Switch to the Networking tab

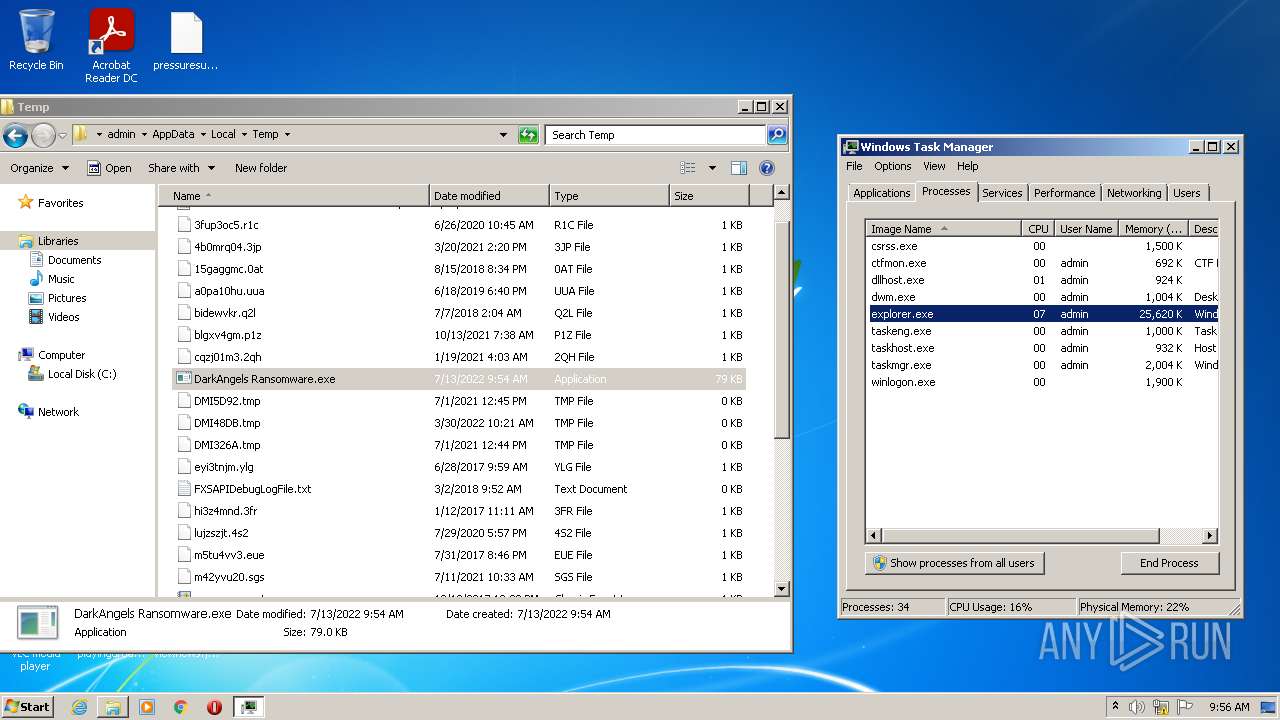(1134, 193)
